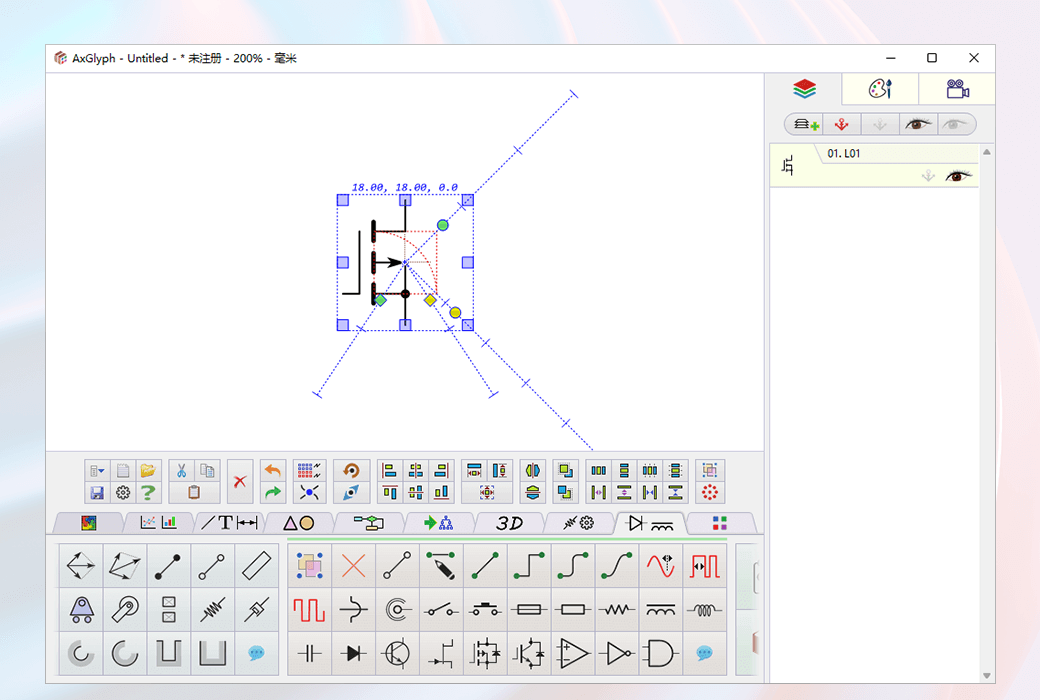Select the inductor coil symbol
Viewport: 1040px width, 700px height.
click(706, 610)
